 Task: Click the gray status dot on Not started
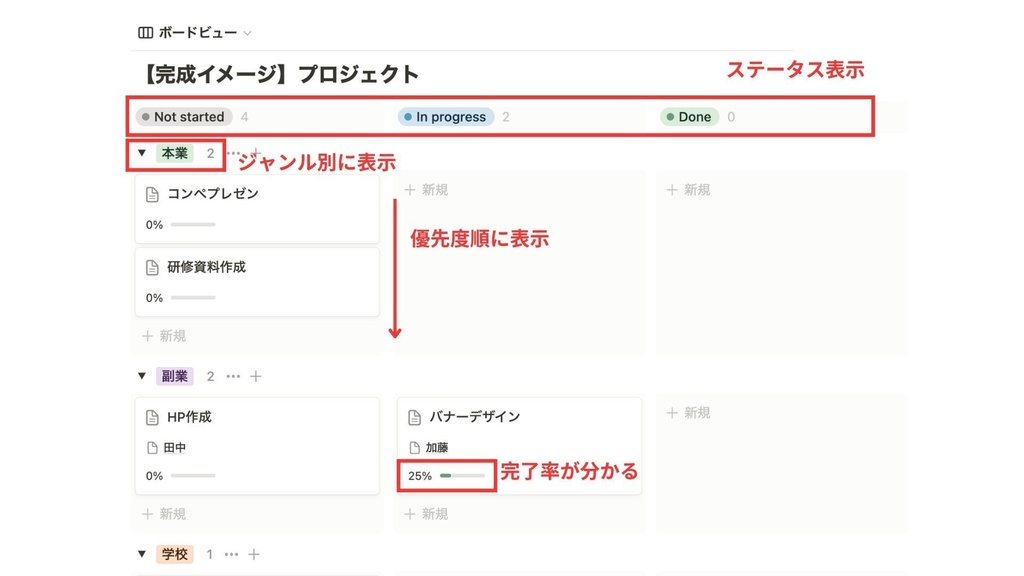tap(147, 116)
